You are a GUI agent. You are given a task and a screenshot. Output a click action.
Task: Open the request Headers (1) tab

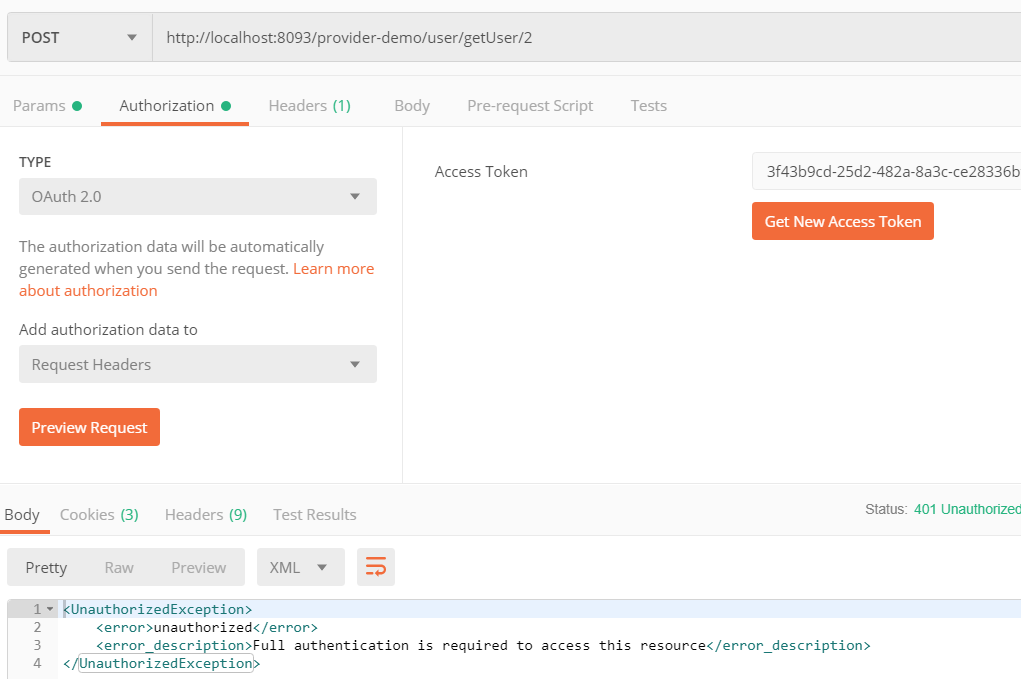pyautogui.click(x=309, y=105)
